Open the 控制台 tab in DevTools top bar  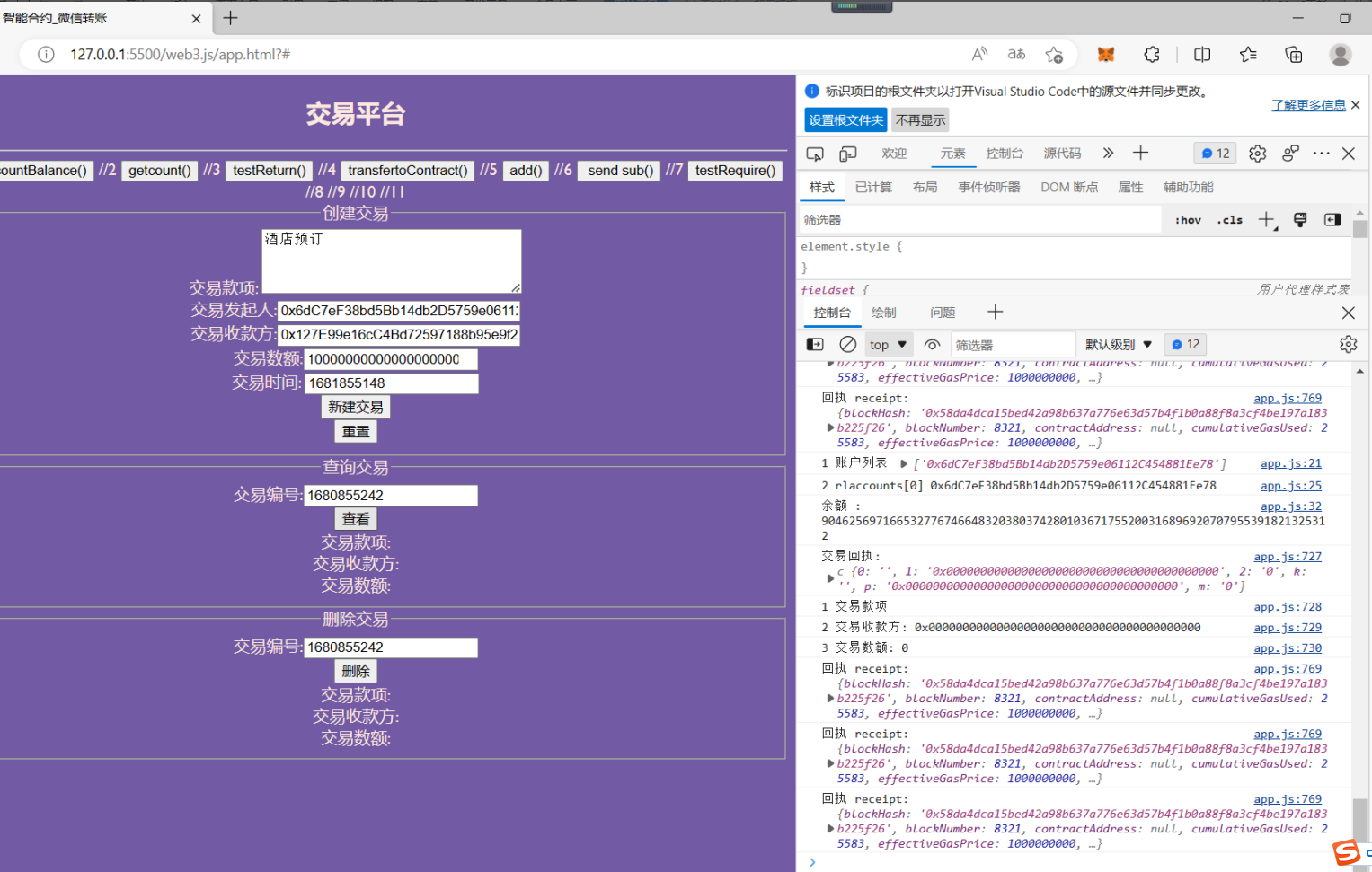tap(1005, 154)
